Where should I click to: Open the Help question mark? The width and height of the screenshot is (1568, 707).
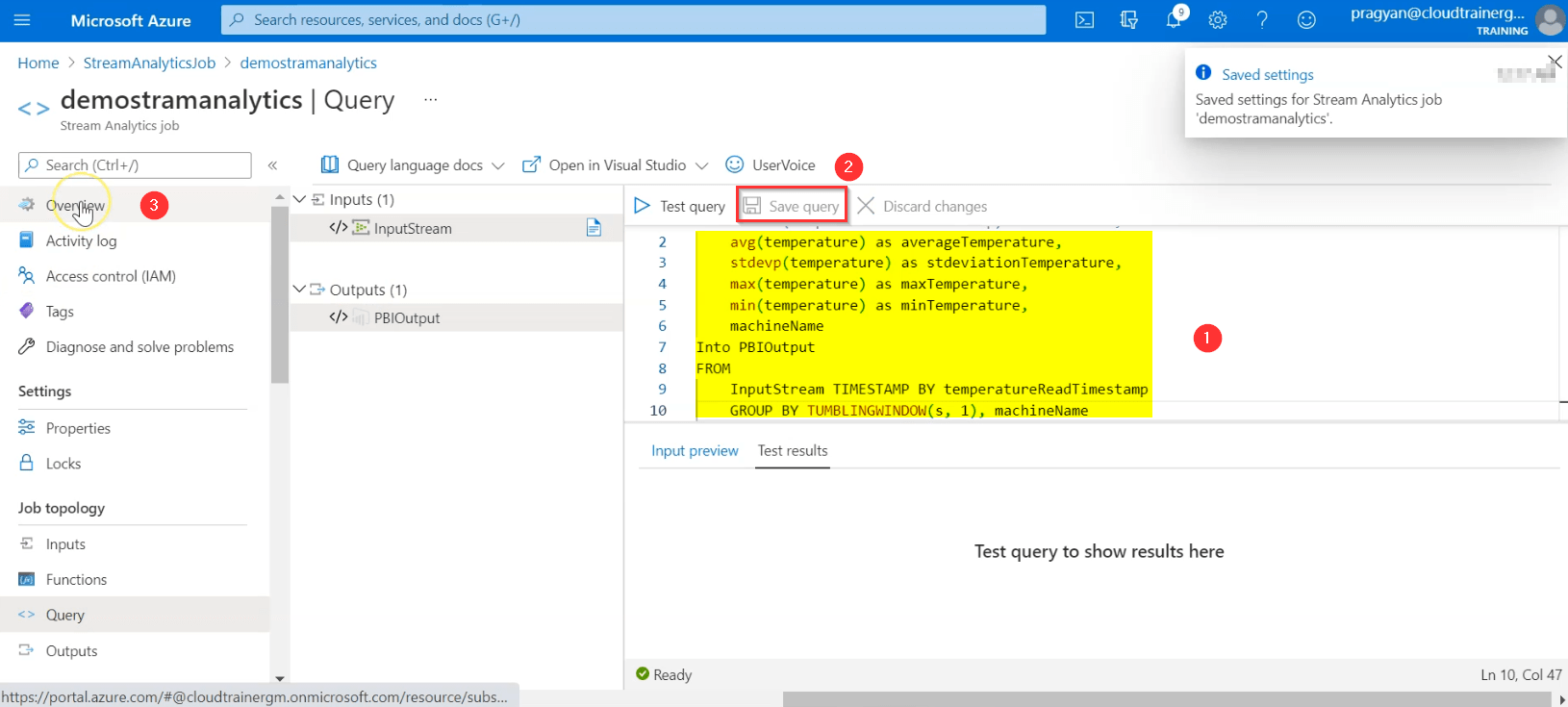(1262, 20)
